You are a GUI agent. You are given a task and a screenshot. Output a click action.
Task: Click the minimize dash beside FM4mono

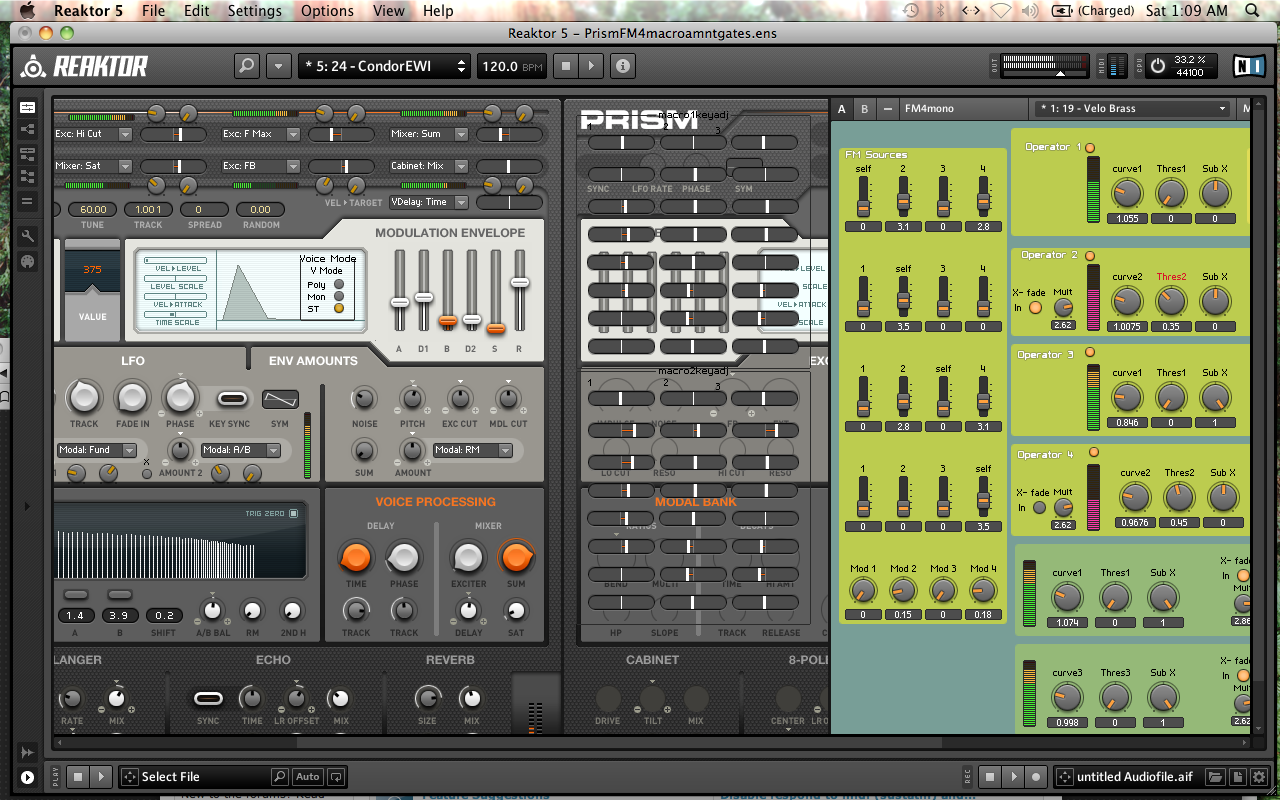(887, 108)
